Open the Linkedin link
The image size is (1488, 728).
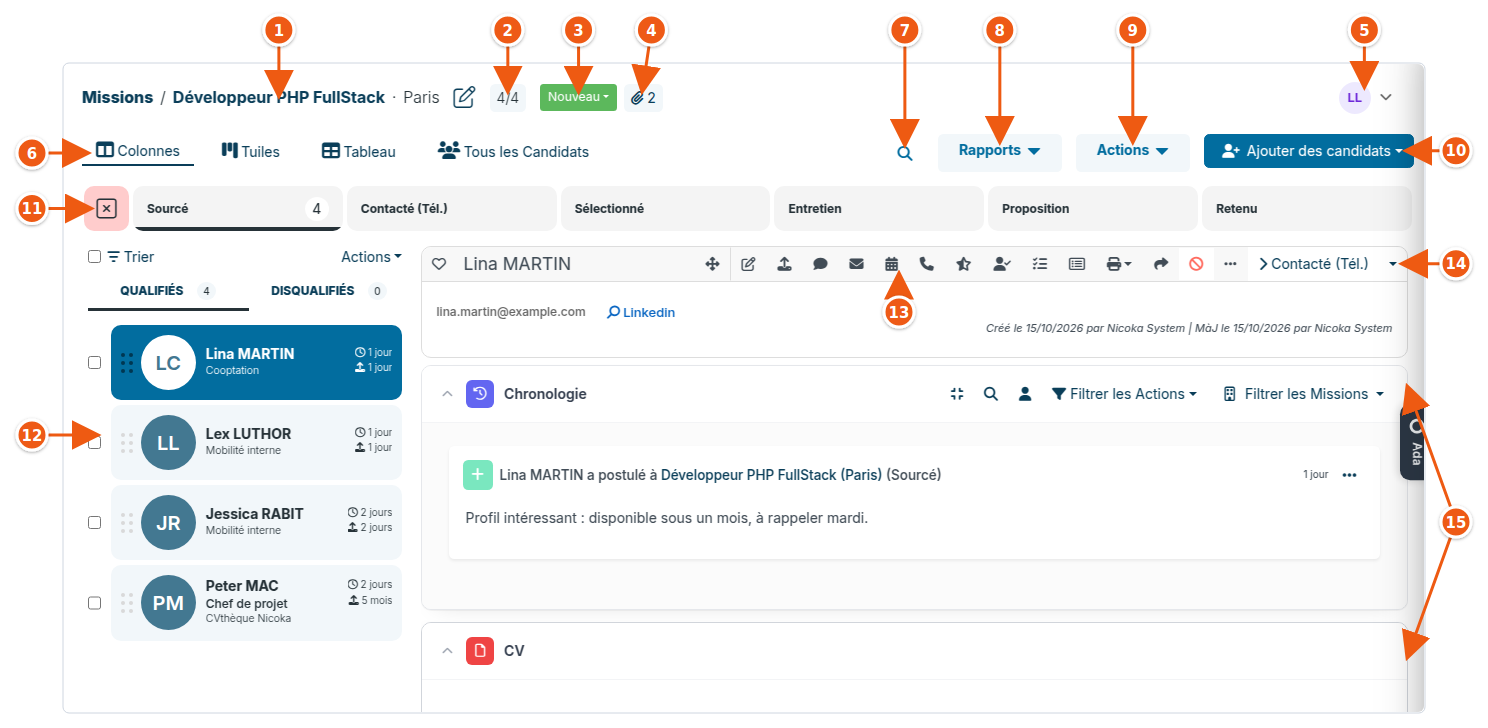641,312
